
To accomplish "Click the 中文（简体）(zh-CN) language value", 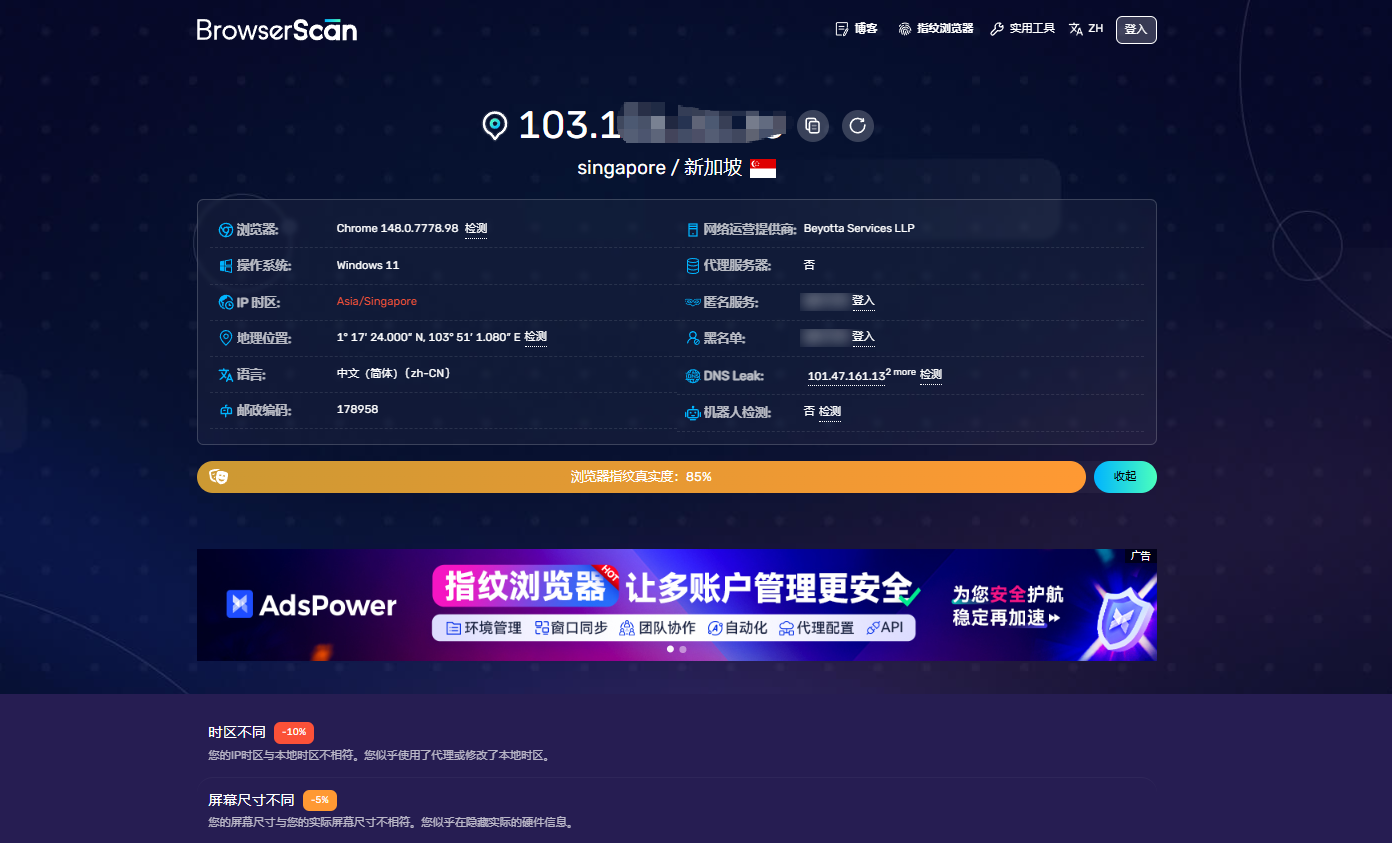I will [394, 373].
